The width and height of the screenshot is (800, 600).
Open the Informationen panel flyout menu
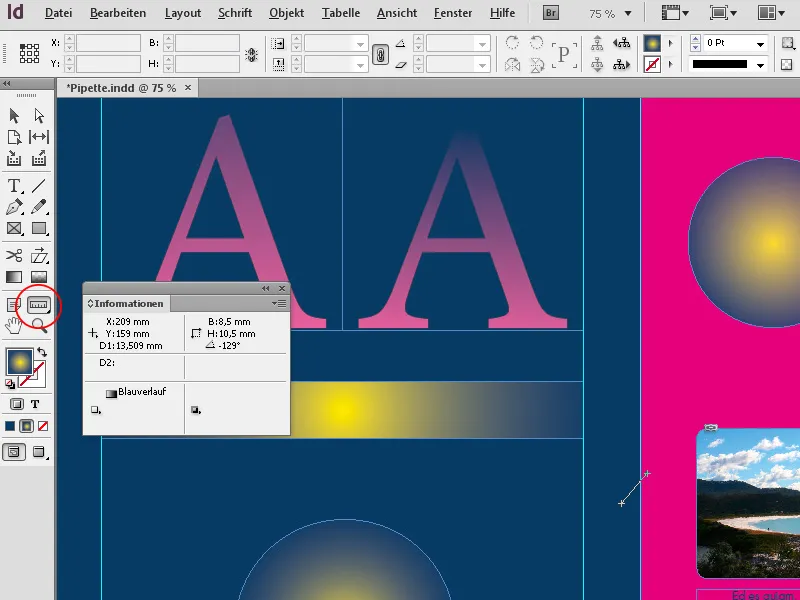coord(280,303)
